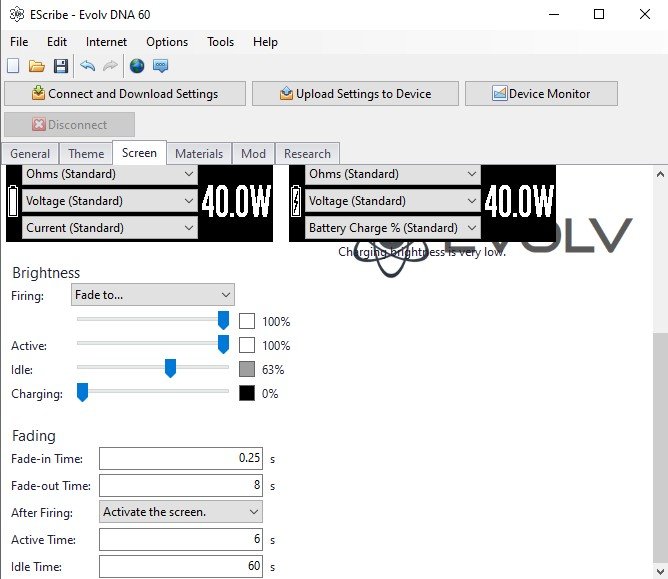Switch to the General tab
Viewport: 668px width, 579px height.
30,153
